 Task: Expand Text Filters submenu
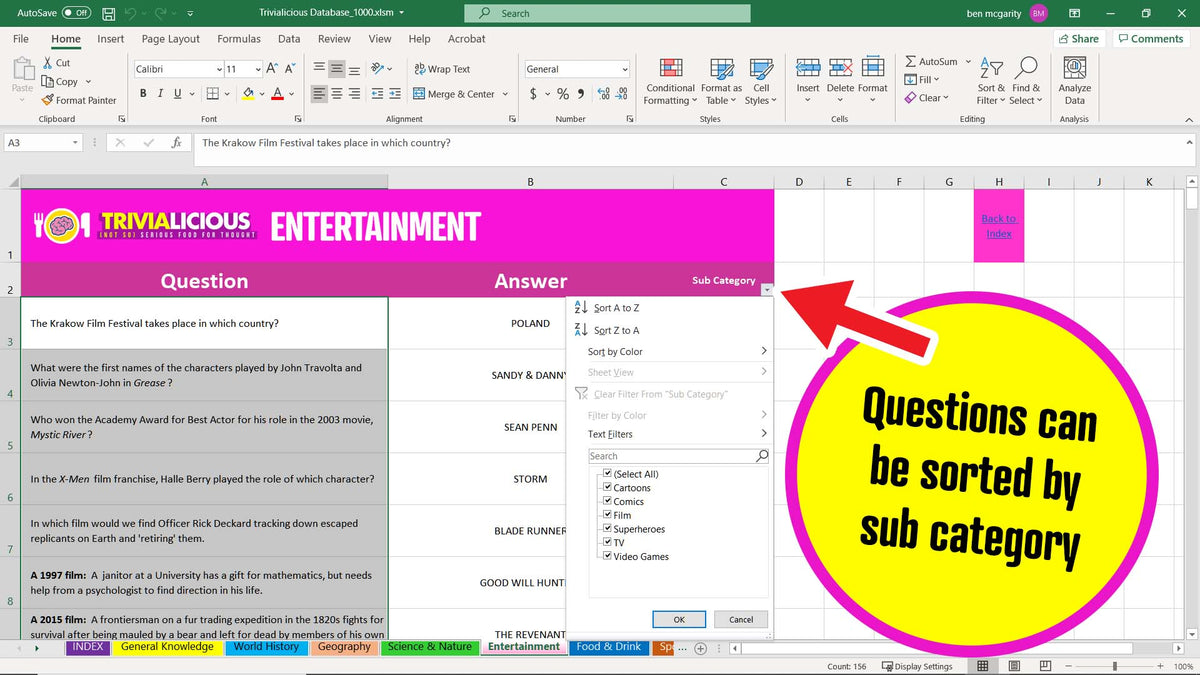point(764,434)
